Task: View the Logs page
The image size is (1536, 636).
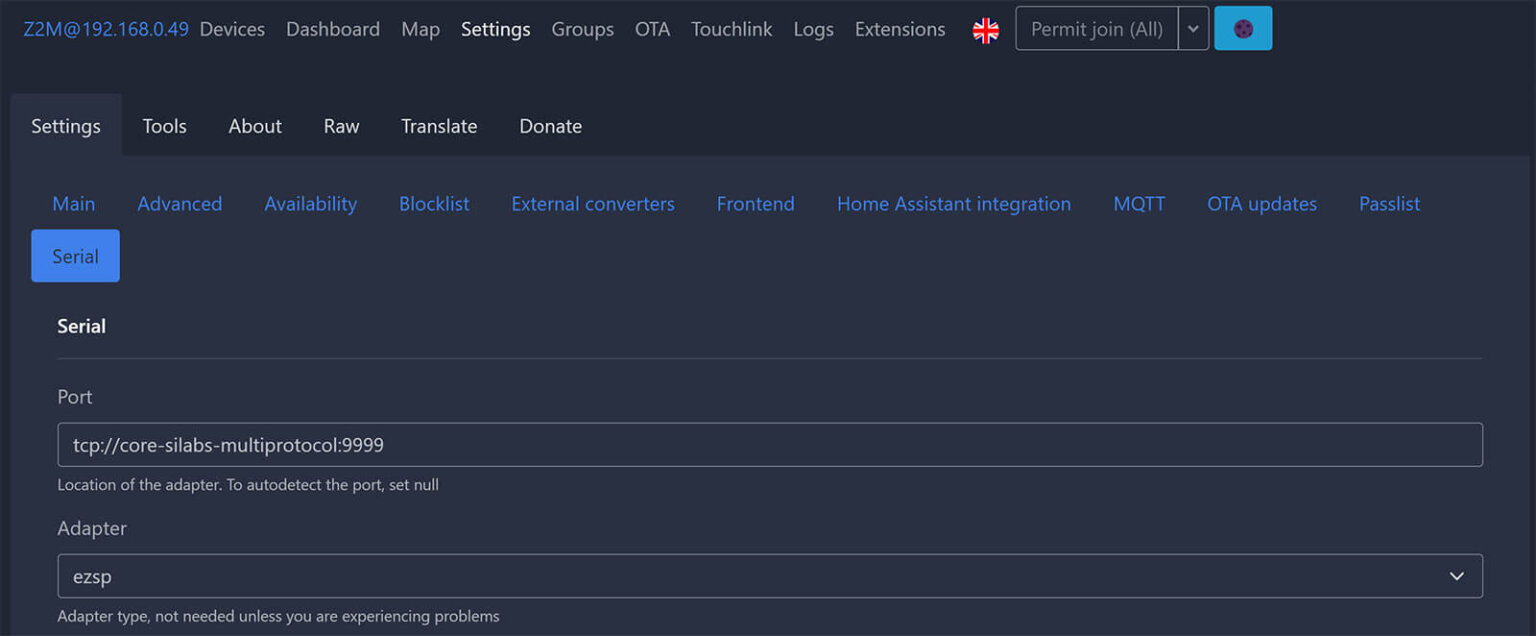Action: pos(813,29)
